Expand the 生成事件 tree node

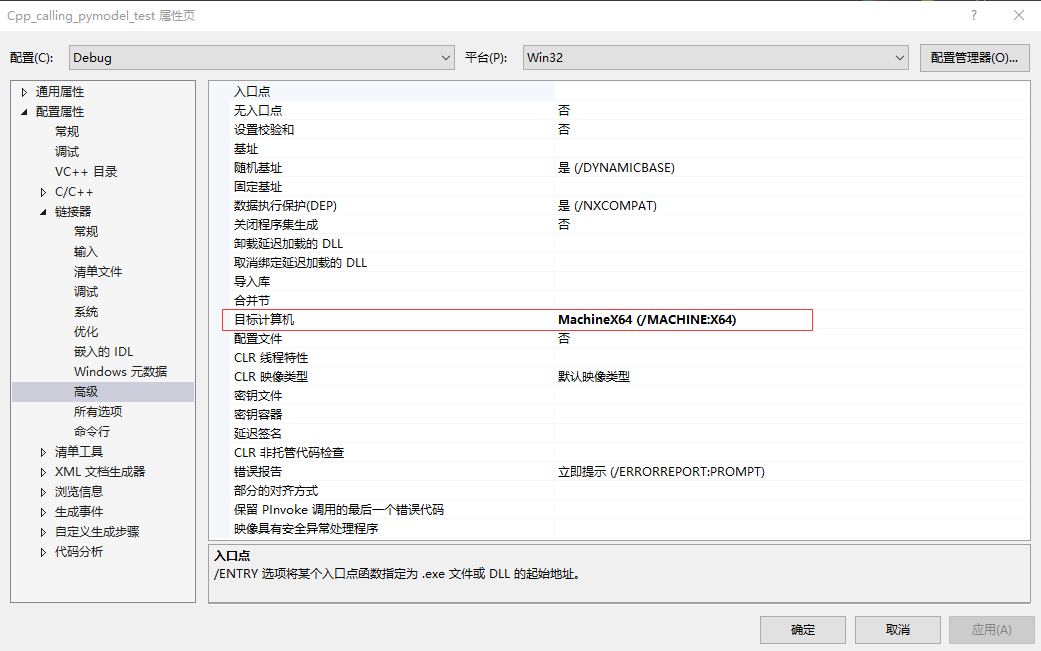(43, 512)
